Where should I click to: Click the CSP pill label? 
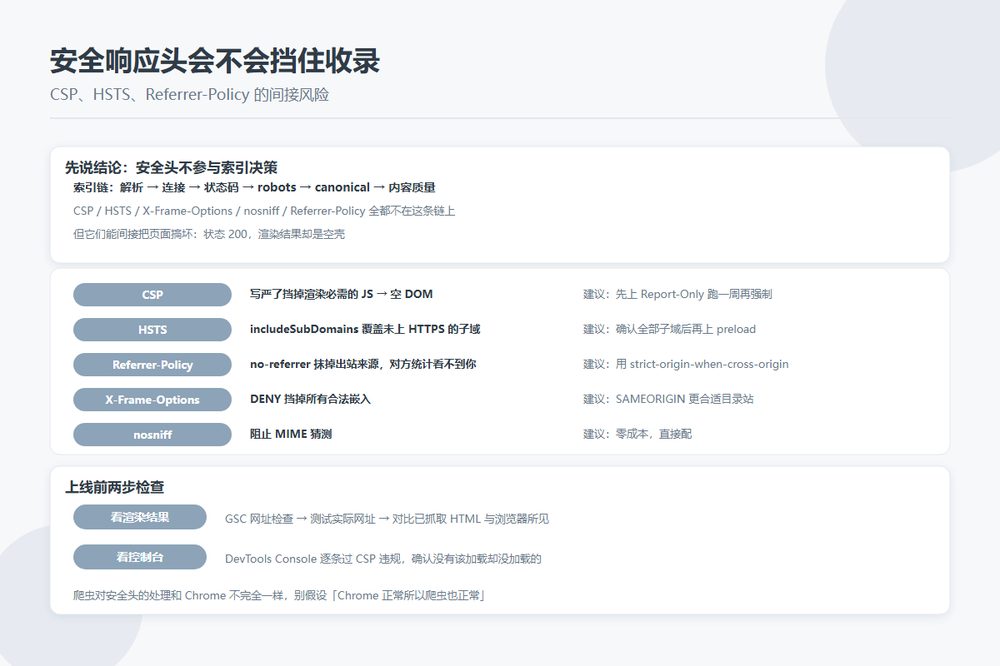click(152, 295)
